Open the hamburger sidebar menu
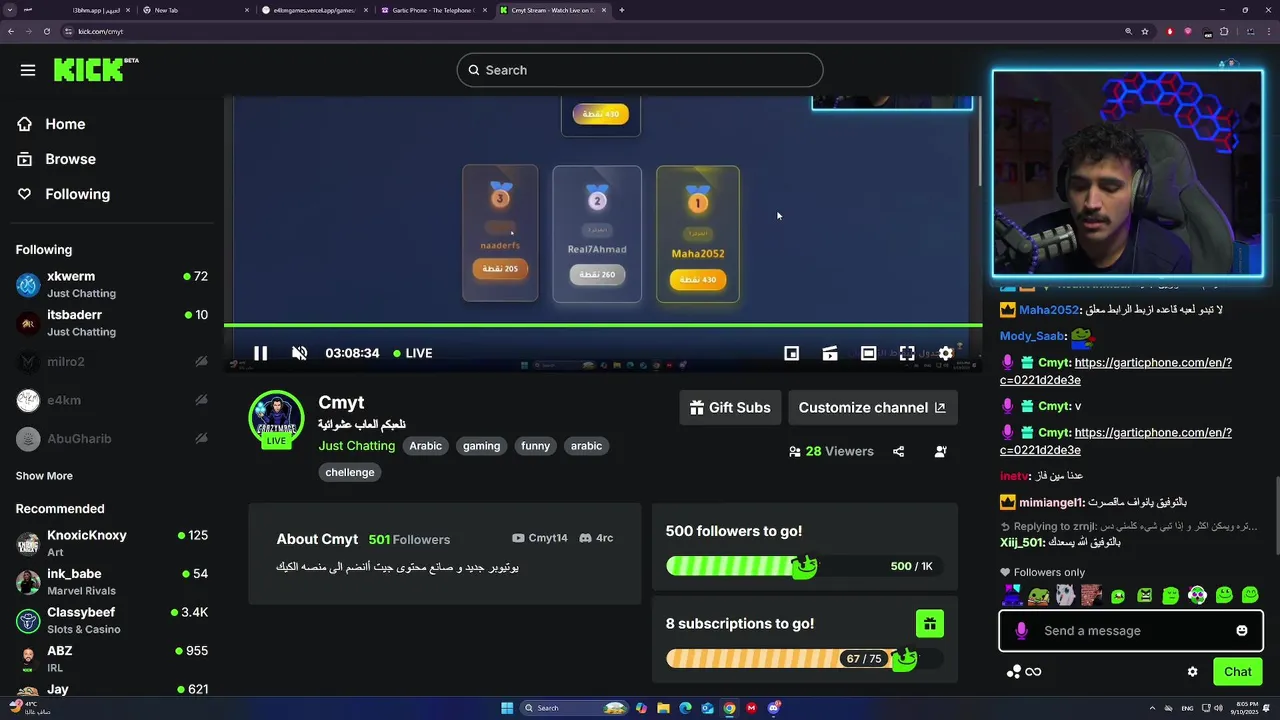This screenshot has height=720, width=1280. tap(28, 70)
